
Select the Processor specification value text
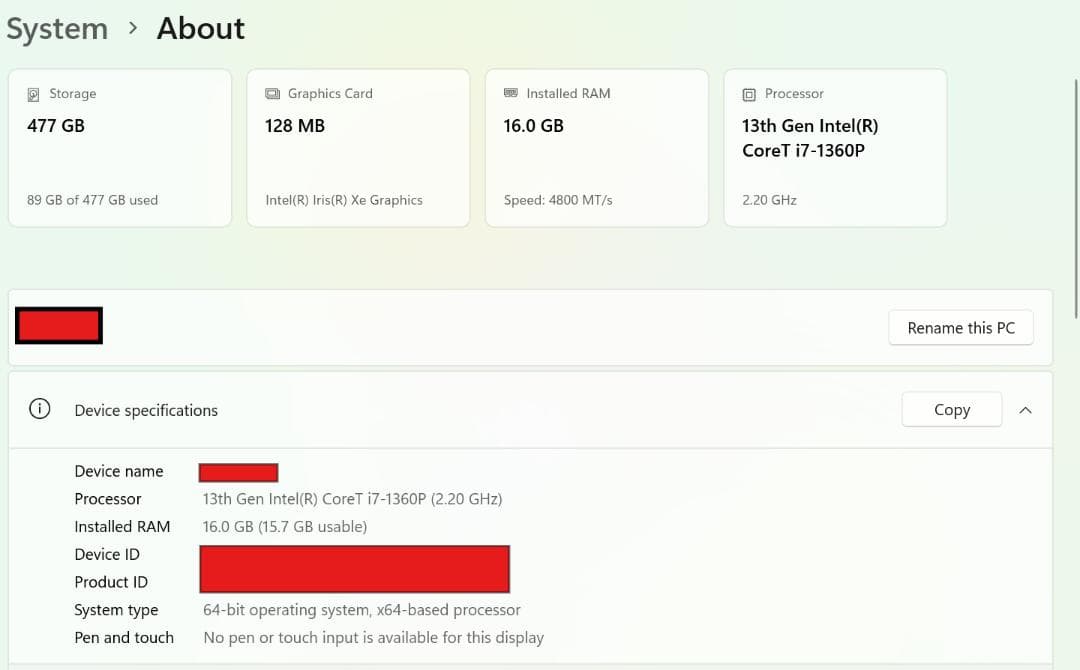pyautogui.click(x=352, y=499)
